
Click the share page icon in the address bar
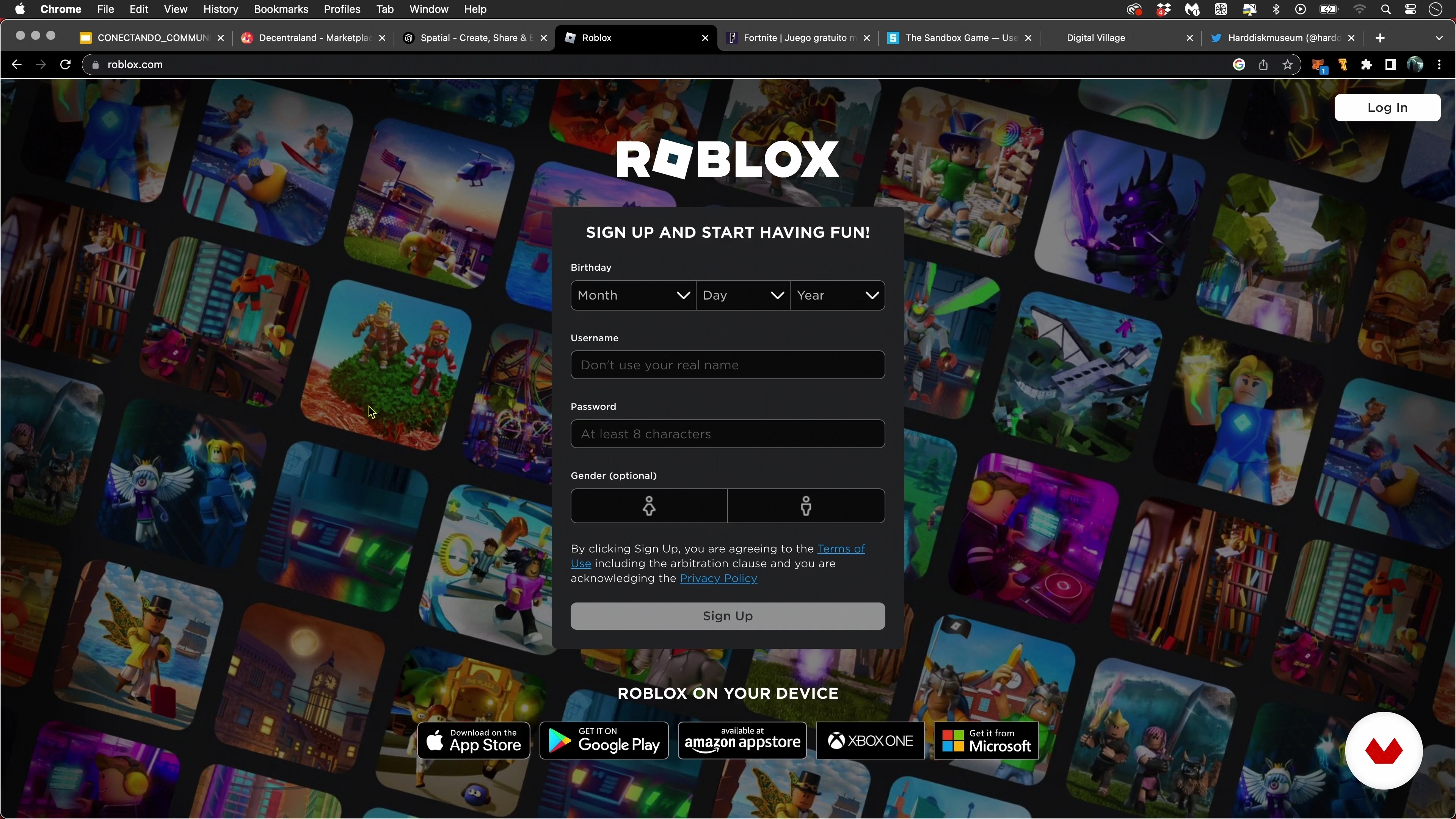(1263, 65)
